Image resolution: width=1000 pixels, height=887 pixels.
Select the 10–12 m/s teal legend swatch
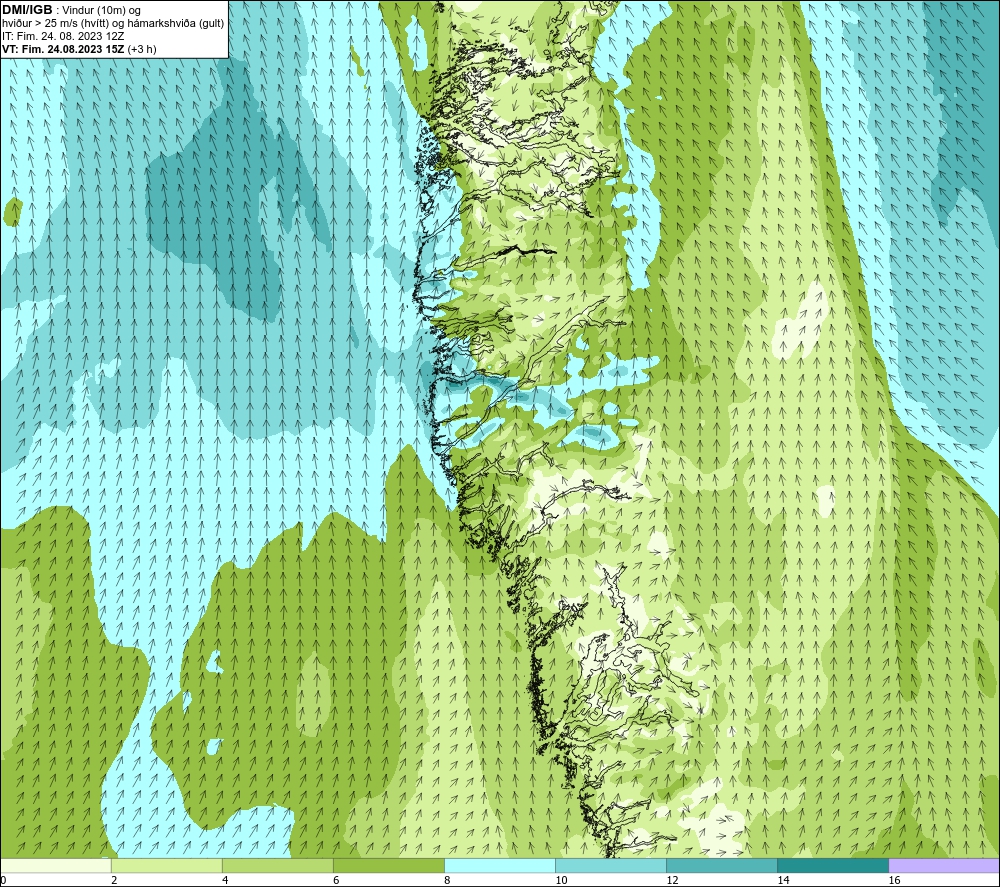(x=610, y=865)
